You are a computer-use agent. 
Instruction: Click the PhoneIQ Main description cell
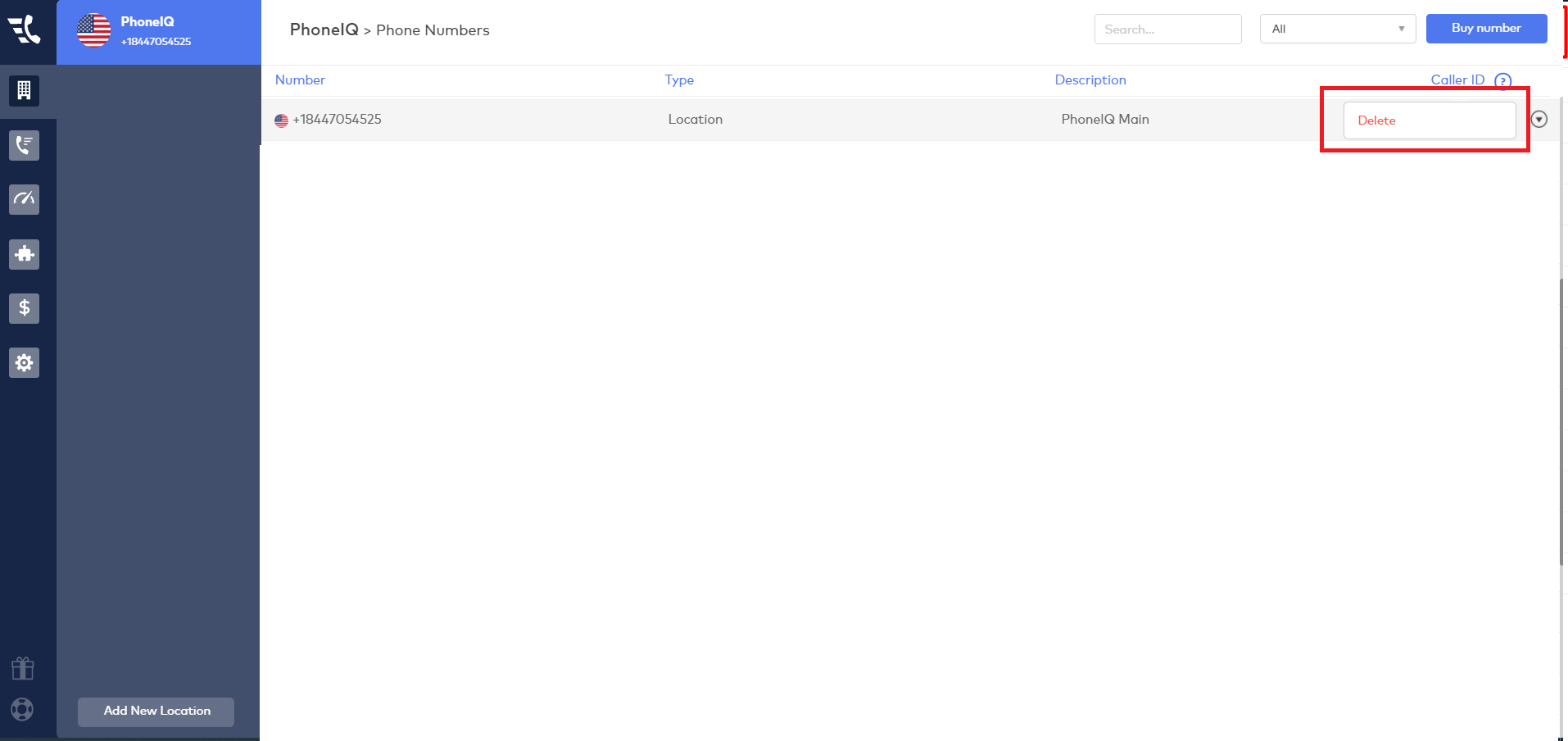pyautogui.click(x=1104, y=120)
